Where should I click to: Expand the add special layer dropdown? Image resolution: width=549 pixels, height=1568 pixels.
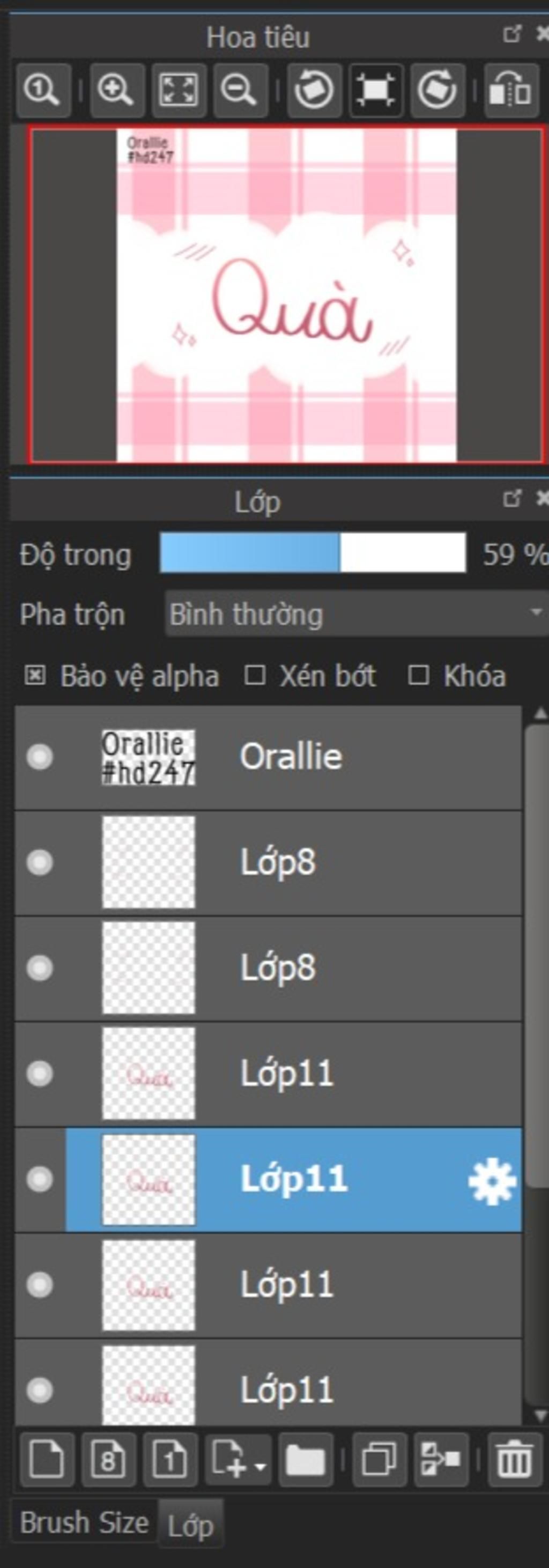point(238,1460)
